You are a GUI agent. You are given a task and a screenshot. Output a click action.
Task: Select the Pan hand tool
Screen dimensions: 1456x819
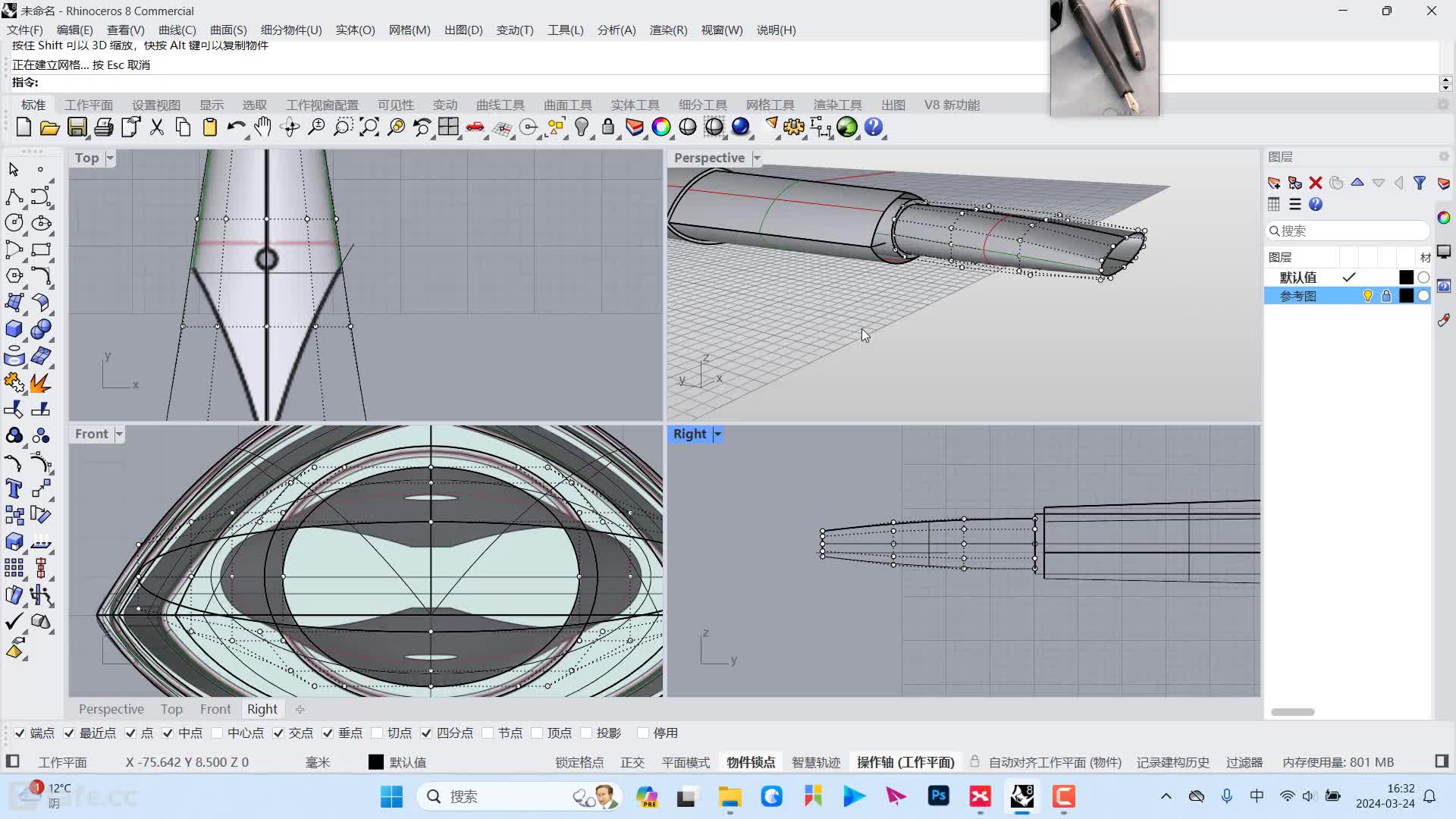pyautogui.click(x=262, y=127)
